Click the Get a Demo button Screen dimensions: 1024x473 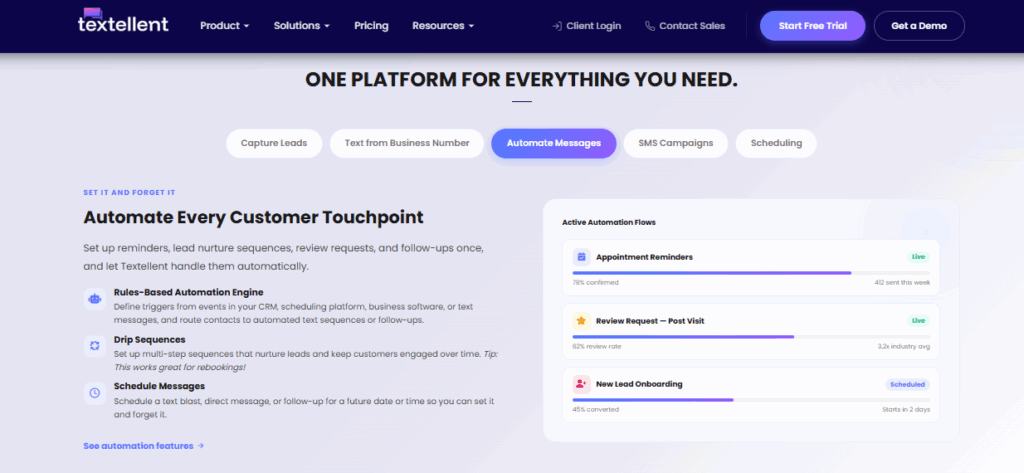918,26
